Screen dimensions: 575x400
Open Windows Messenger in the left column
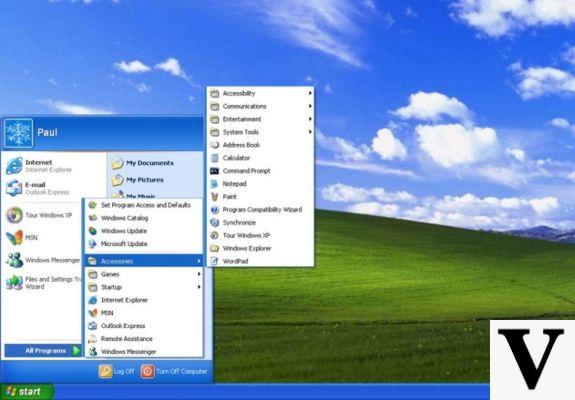click(43, 260)
